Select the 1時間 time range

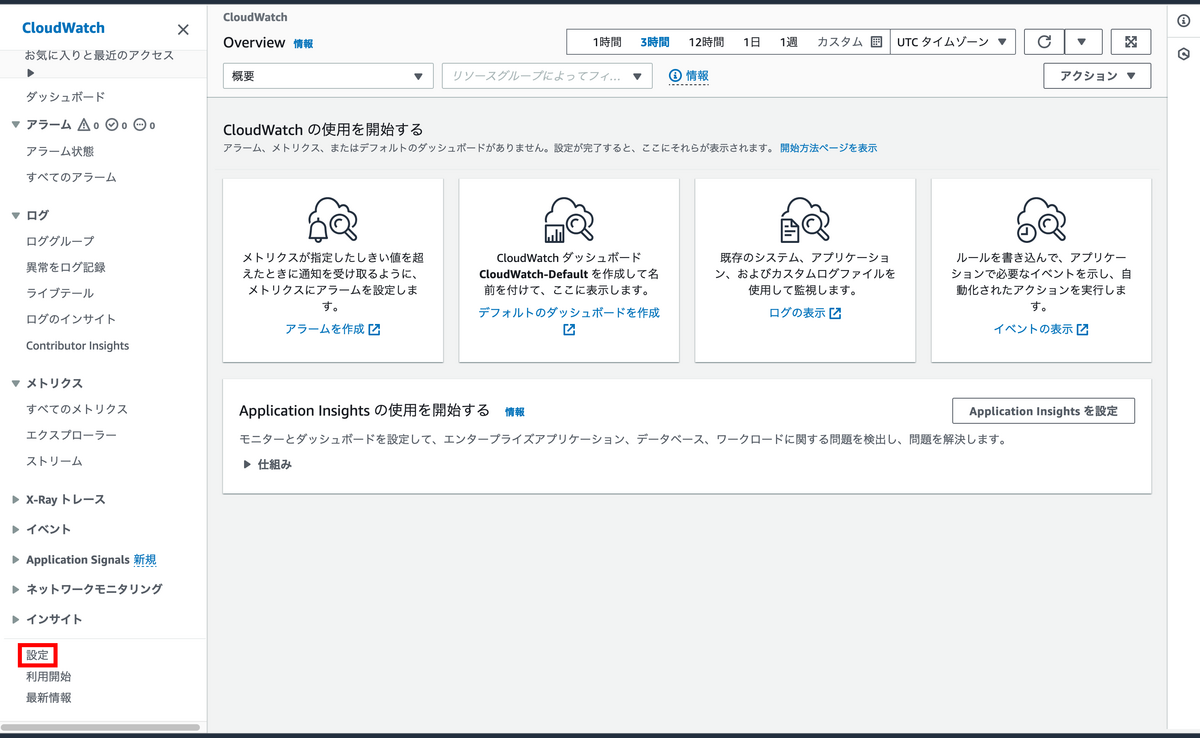pyautogui.click(x=606, y=42)
